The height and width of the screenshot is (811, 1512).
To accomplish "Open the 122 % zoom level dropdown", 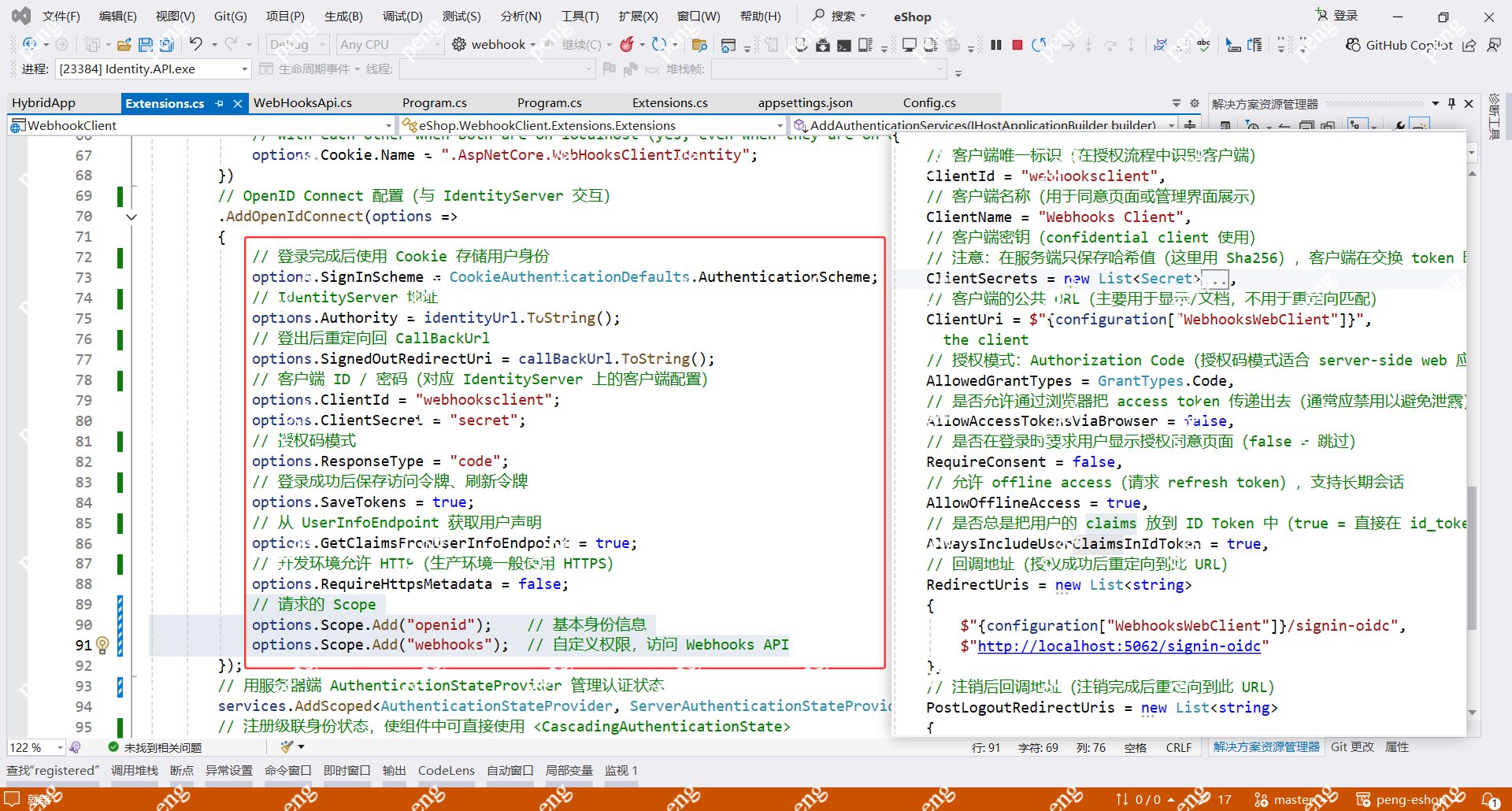I will click(x=36, y=747).
